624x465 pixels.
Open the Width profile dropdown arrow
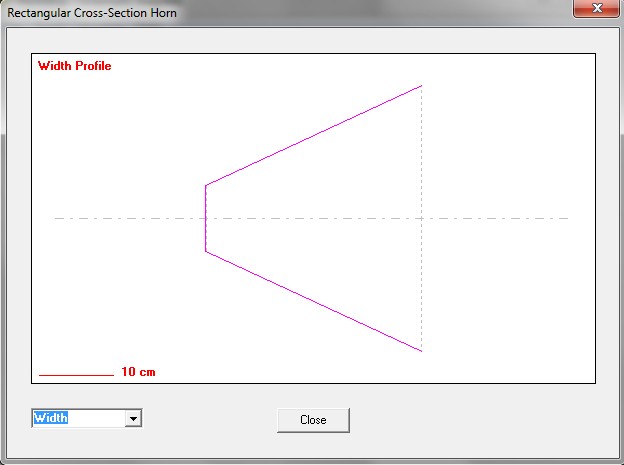pos(133,418)
